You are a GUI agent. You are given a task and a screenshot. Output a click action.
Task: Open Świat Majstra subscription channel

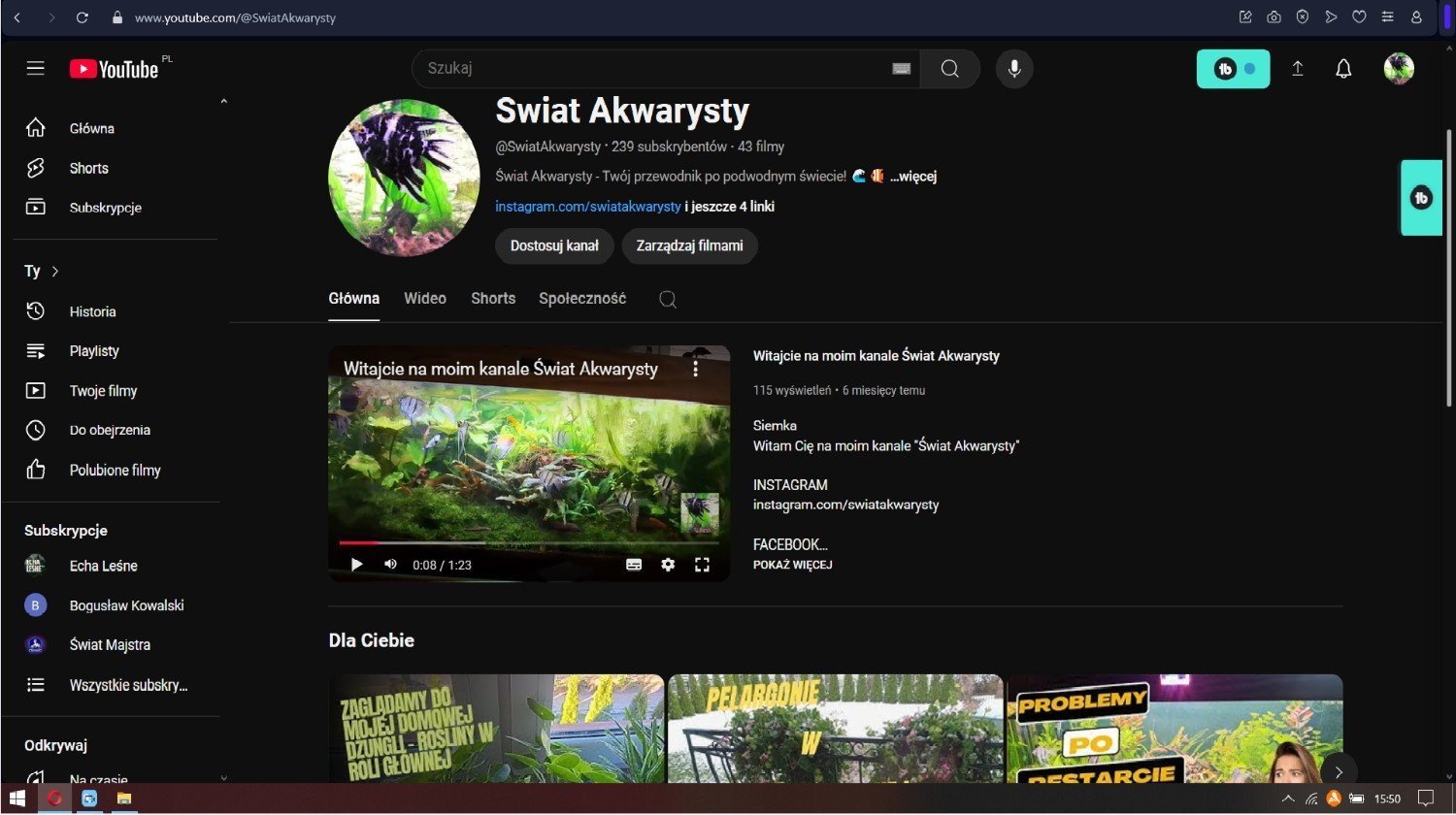click(110, 645)
